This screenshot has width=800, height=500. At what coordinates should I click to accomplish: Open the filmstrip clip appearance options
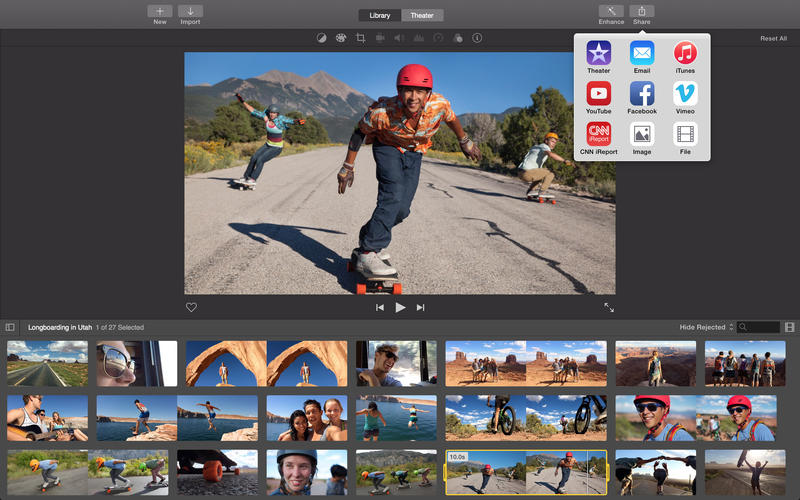point(789,327)
